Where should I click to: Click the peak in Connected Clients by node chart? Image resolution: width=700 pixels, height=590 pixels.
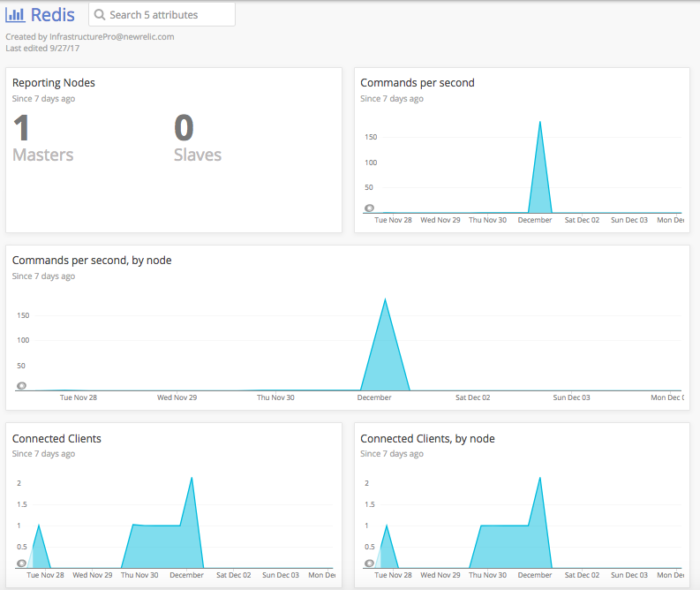click(540, 478)
